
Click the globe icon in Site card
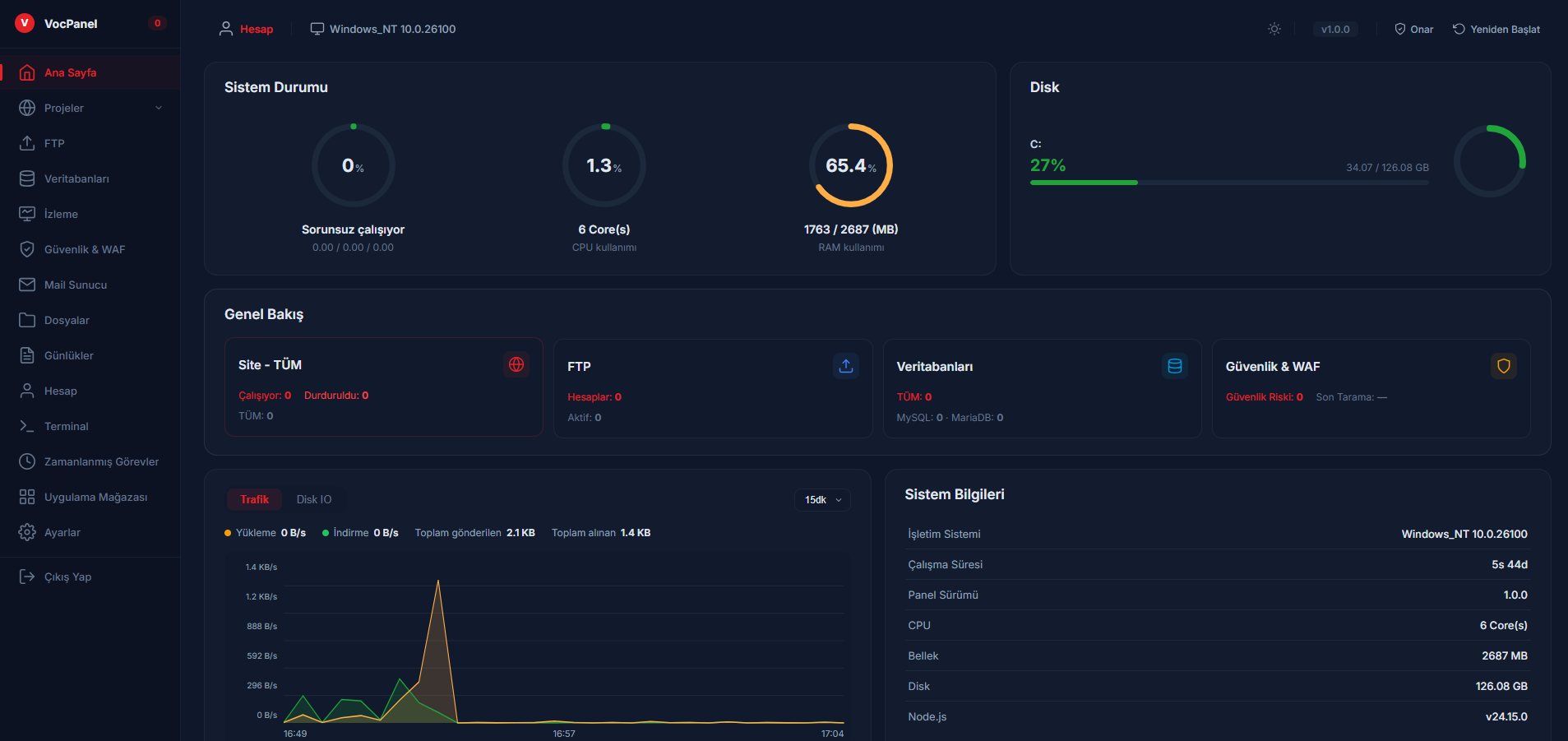516,364
